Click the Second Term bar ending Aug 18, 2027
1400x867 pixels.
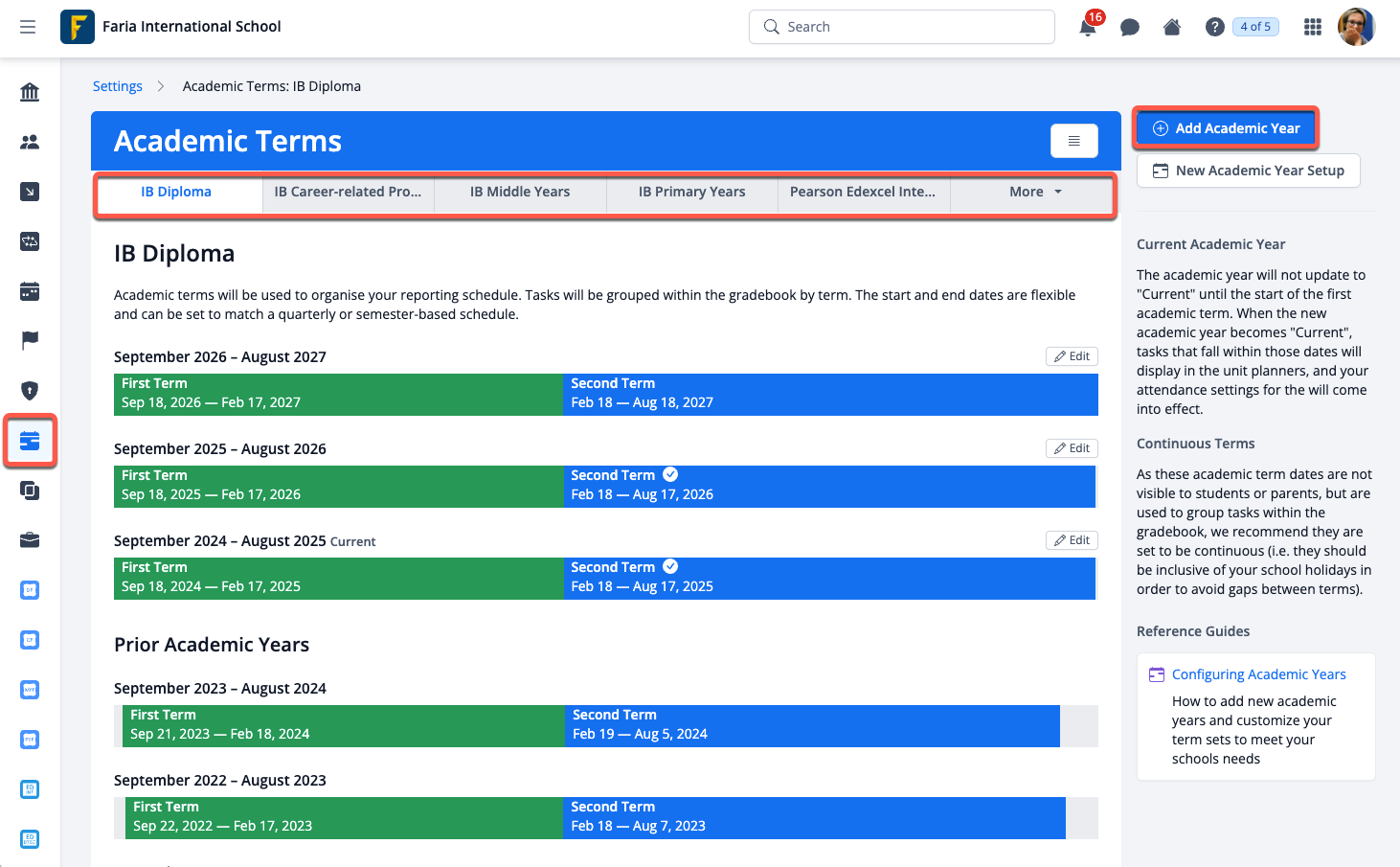point(830,394)
